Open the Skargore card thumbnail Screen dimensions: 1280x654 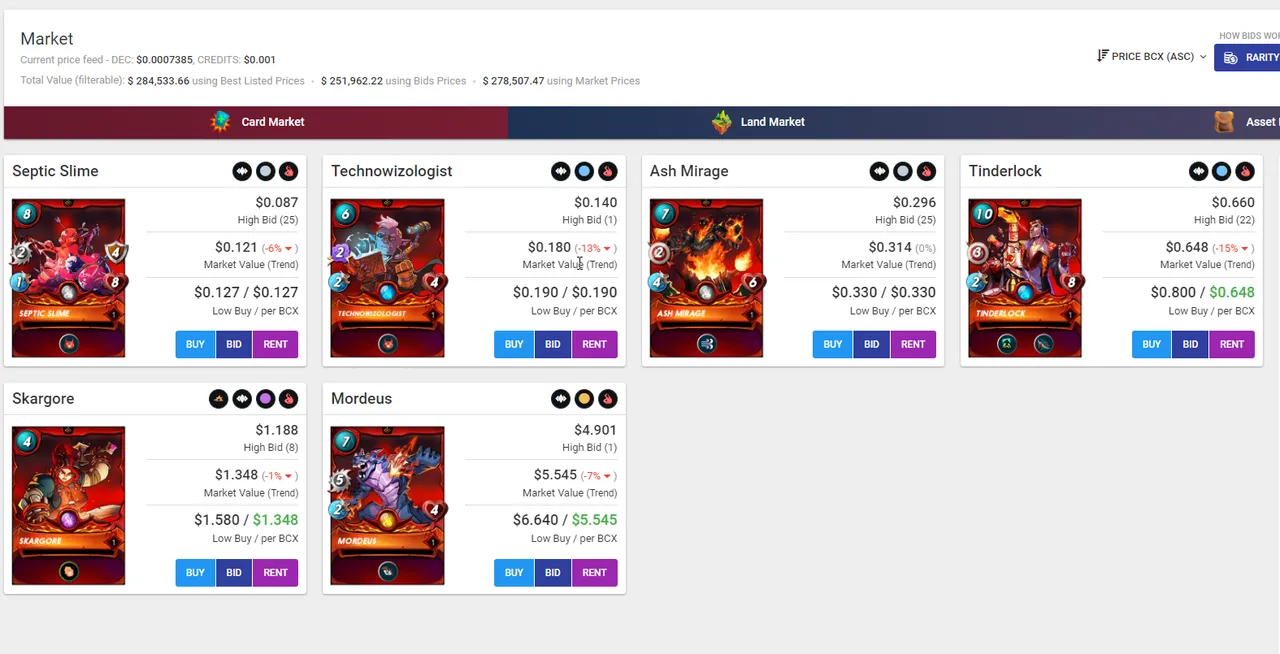[68, 506]
